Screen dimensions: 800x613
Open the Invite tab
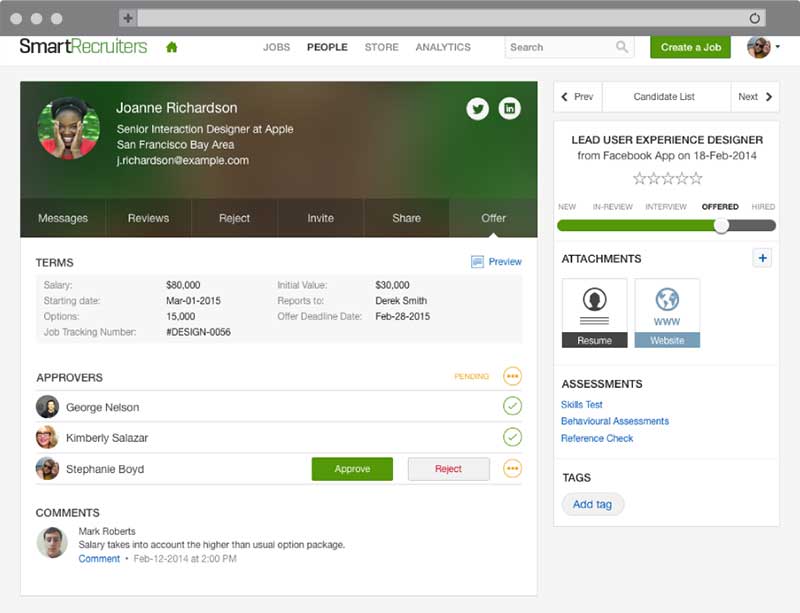point(320,218)
